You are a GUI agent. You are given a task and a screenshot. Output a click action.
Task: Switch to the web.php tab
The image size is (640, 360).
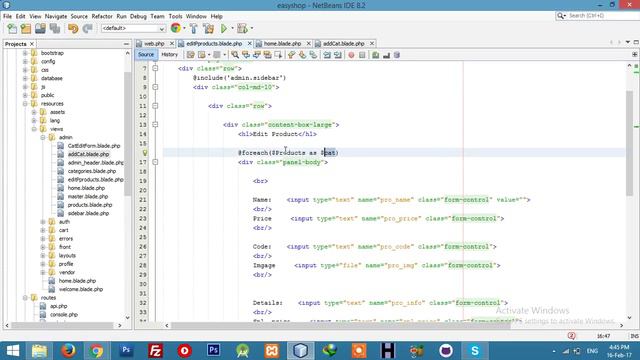pyautogui.click(x=154, y=43)
